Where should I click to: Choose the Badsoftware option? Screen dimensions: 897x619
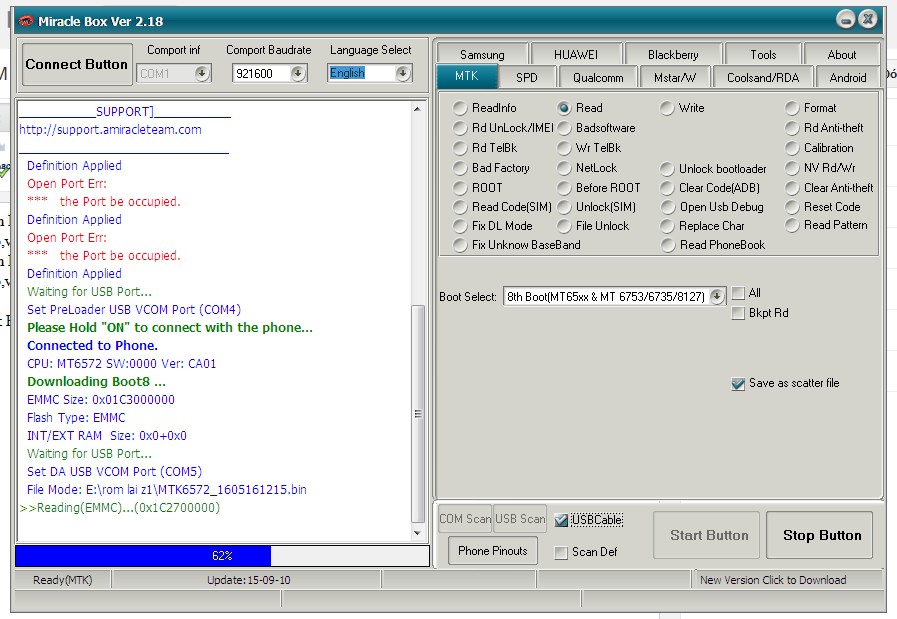[x=563, y=128]
